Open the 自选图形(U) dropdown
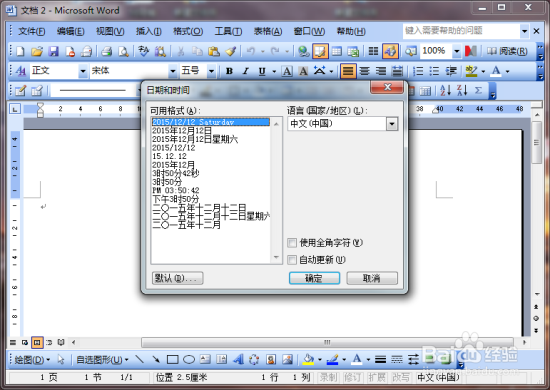The height and width of the screenshot is (390, 550). pyautogui.click(x=102, y=360)
